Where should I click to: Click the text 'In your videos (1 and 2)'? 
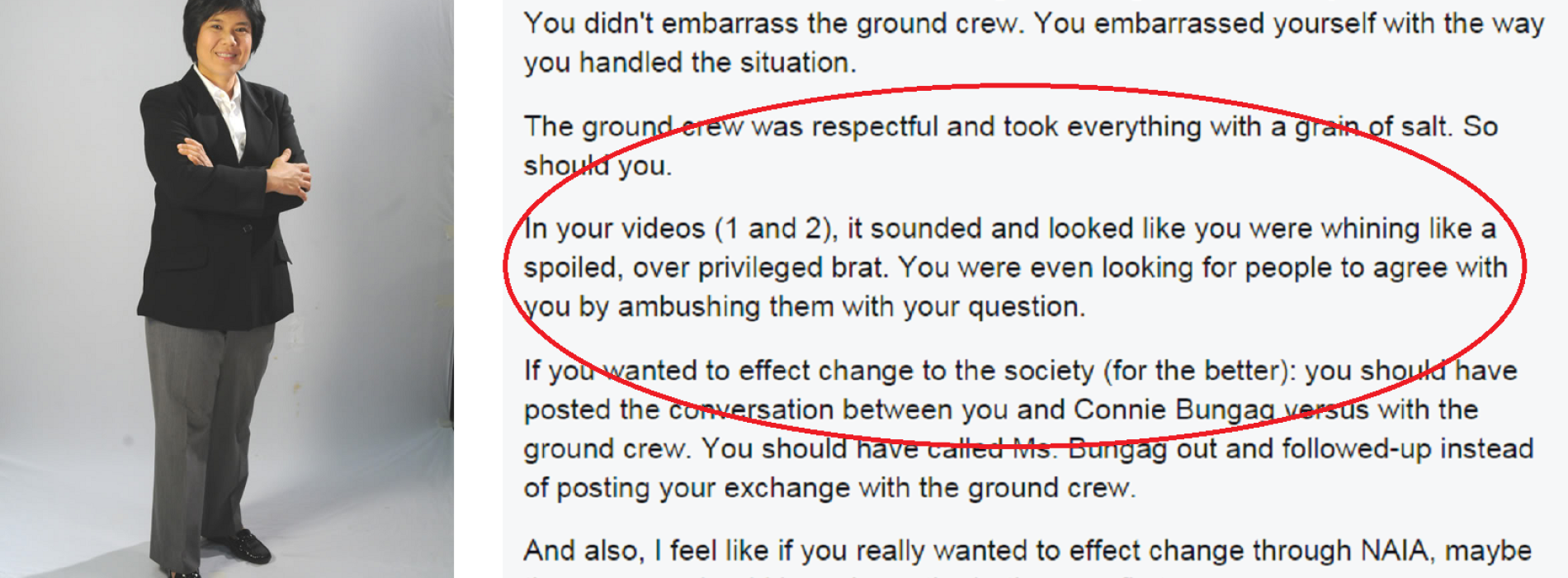pos(680,229)
